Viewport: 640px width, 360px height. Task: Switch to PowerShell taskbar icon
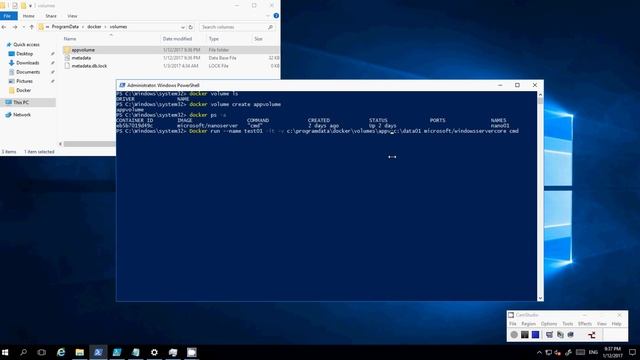pyautogui.click(x=98, y=352)
